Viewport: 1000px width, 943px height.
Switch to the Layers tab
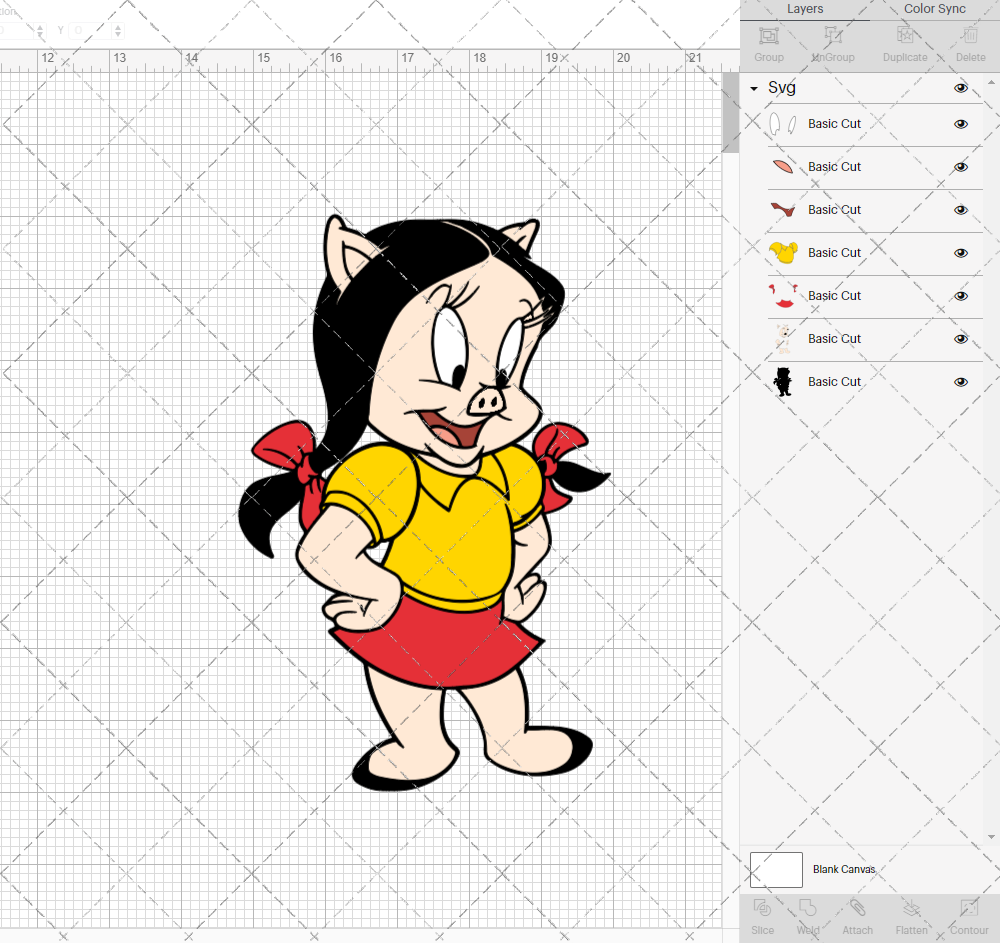[x=805, y=9]
